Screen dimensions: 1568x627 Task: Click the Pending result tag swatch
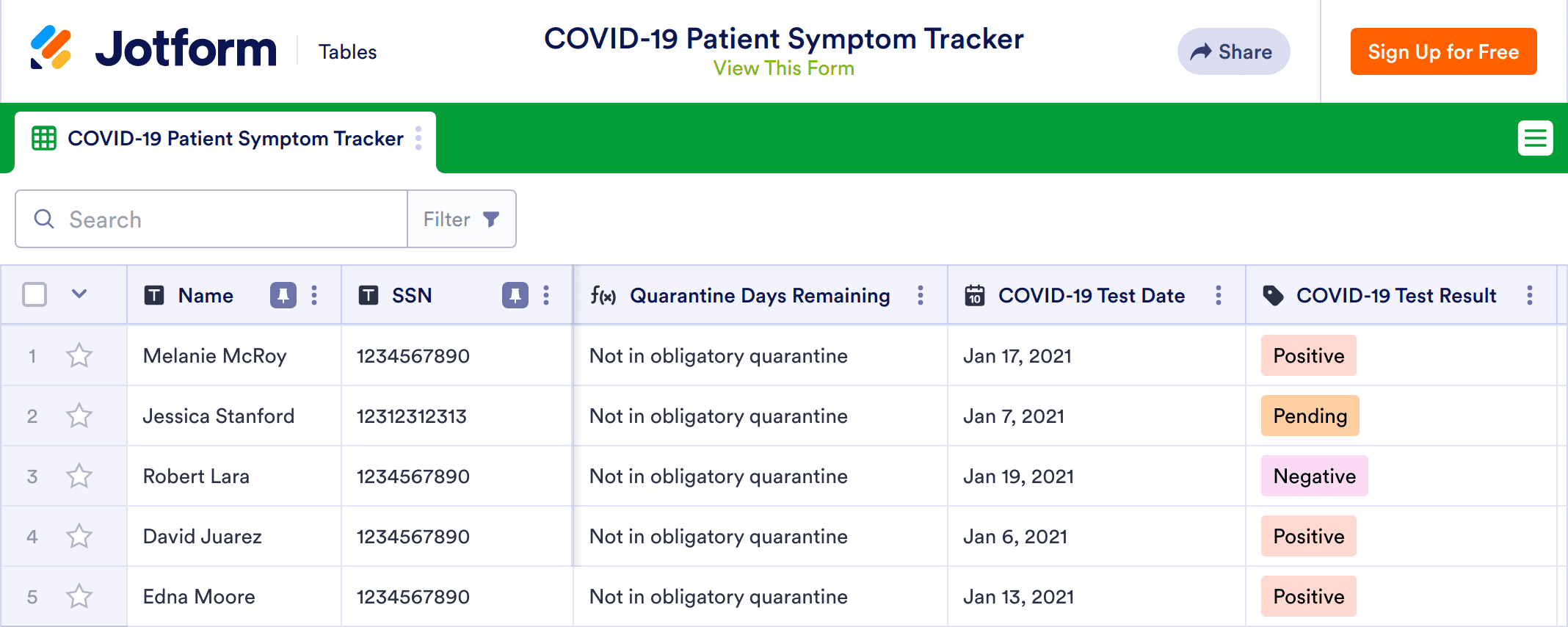pos(1310,416)
